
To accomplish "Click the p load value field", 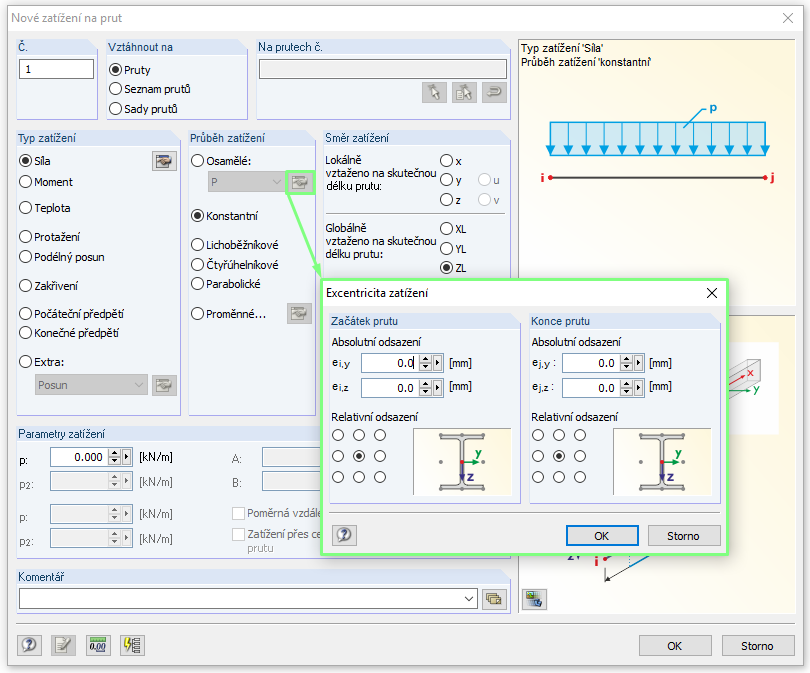I will [x=79, y=457].
